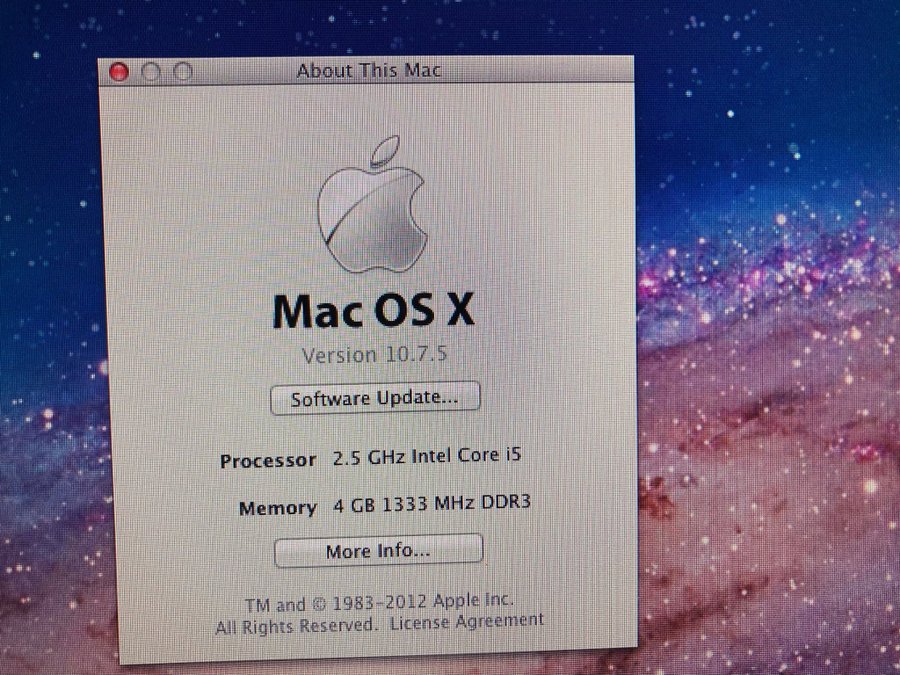Click the More Info button
The image size is (900, 675).
click(378, 551)
